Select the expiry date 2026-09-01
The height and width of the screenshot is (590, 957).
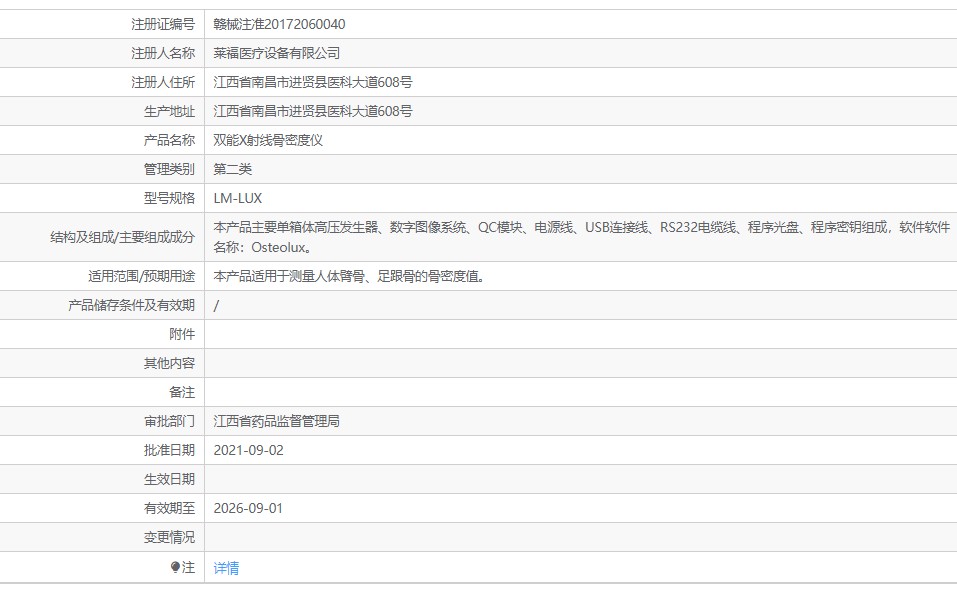(x=248, y=508)
